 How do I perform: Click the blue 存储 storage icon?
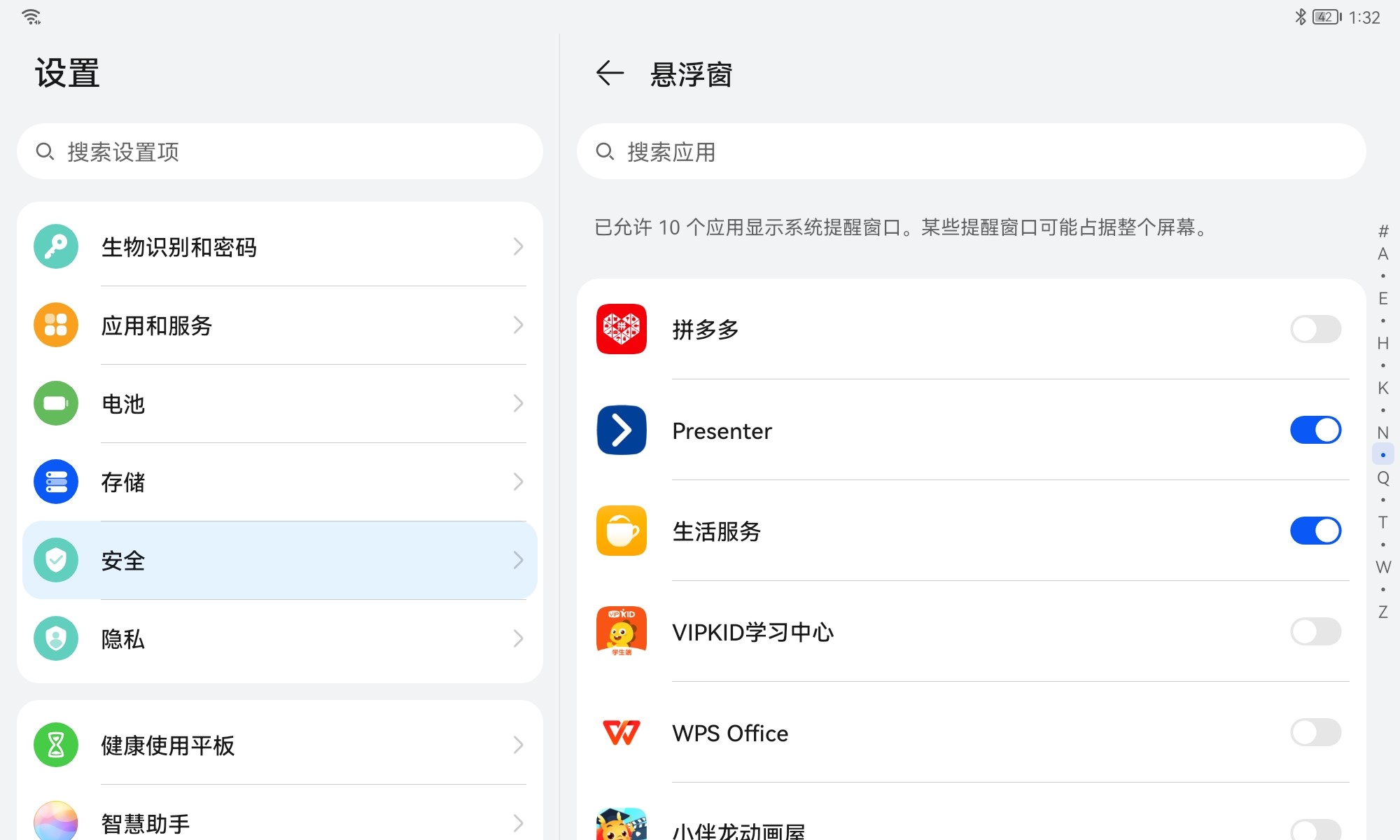point(56,482)
